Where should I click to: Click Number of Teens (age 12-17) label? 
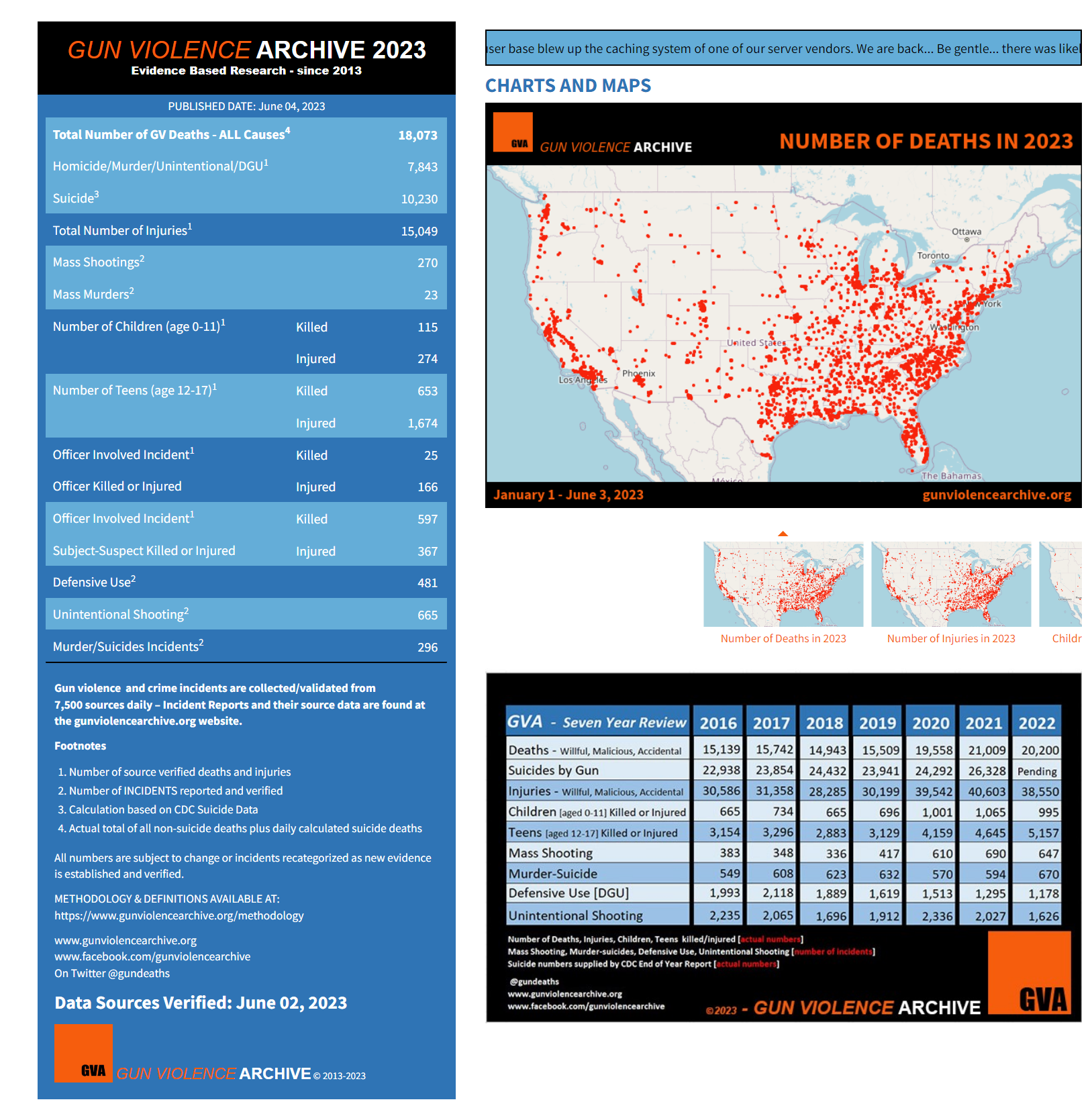[x=135, y=390]
